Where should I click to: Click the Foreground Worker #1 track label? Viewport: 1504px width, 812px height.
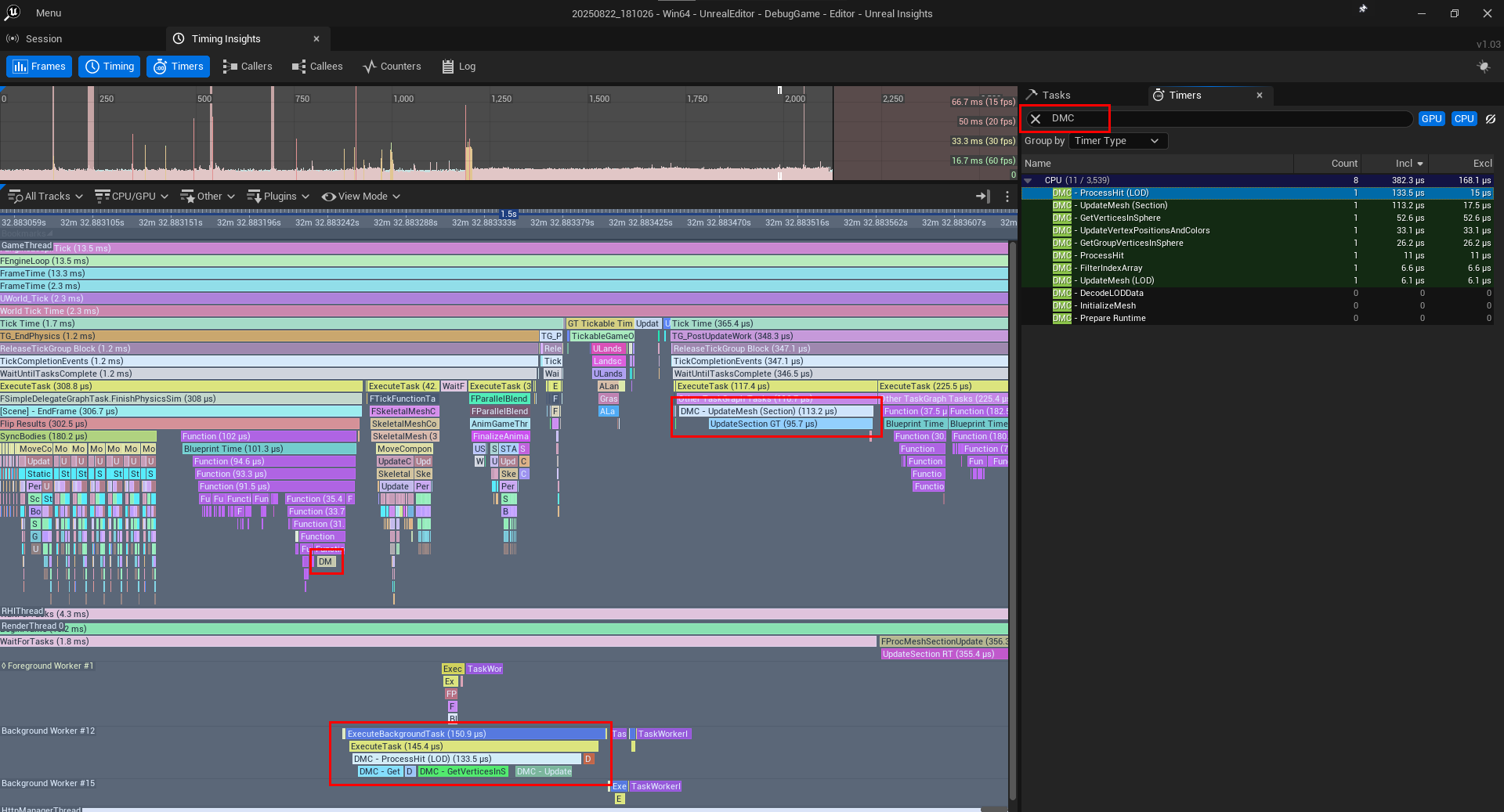[48, 666]
